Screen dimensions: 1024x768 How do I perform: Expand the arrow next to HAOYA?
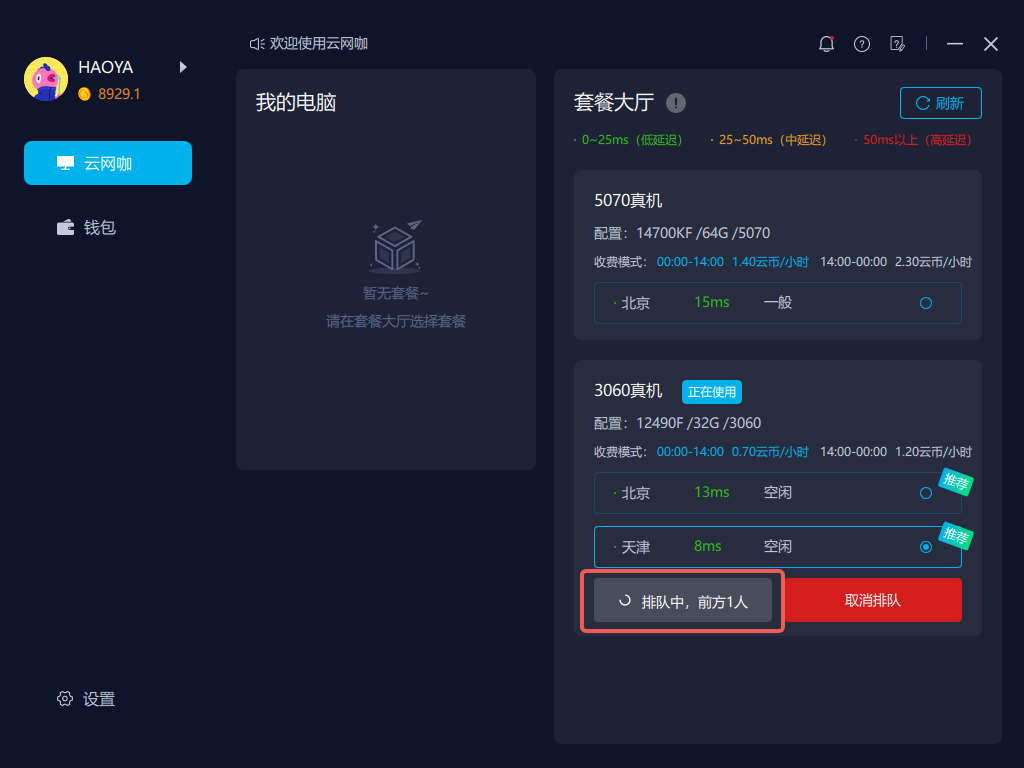click(x=183, y=67)
